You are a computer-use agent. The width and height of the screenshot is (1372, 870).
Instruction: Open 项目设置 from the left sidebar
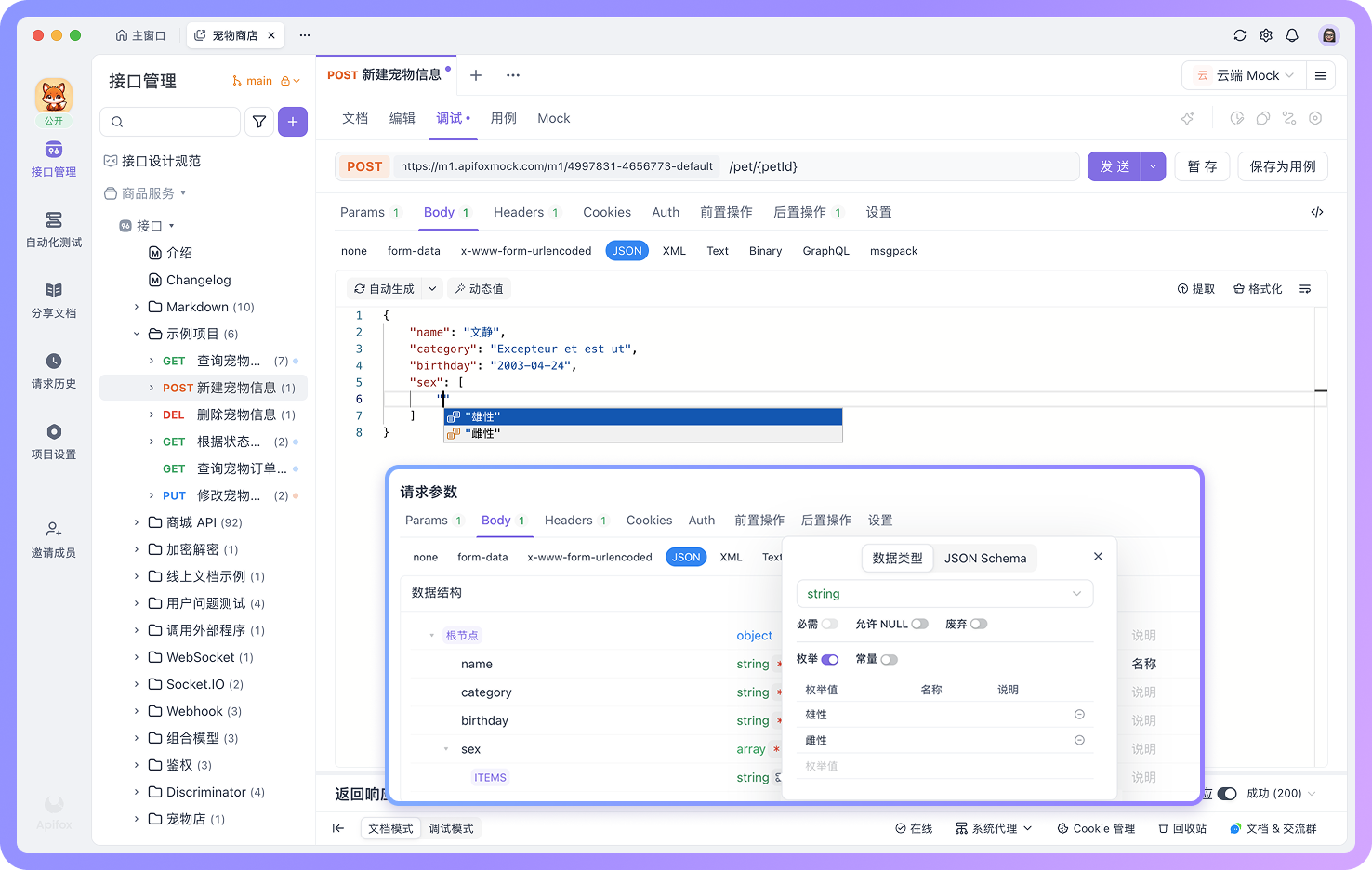tap(53, 440)
